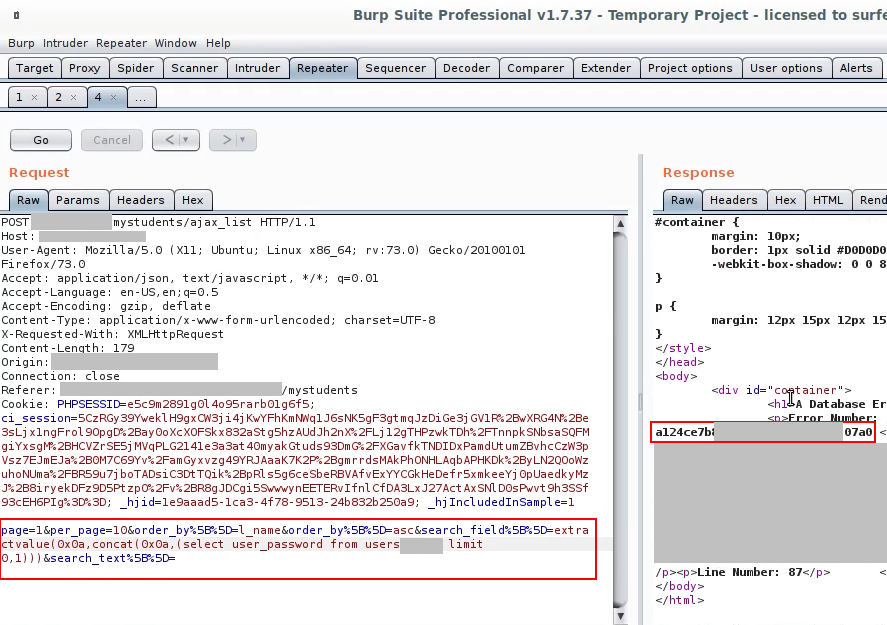The image size is (887, 625).
Task: Select Repeater request tab 2
Action: tap(59, 97)
